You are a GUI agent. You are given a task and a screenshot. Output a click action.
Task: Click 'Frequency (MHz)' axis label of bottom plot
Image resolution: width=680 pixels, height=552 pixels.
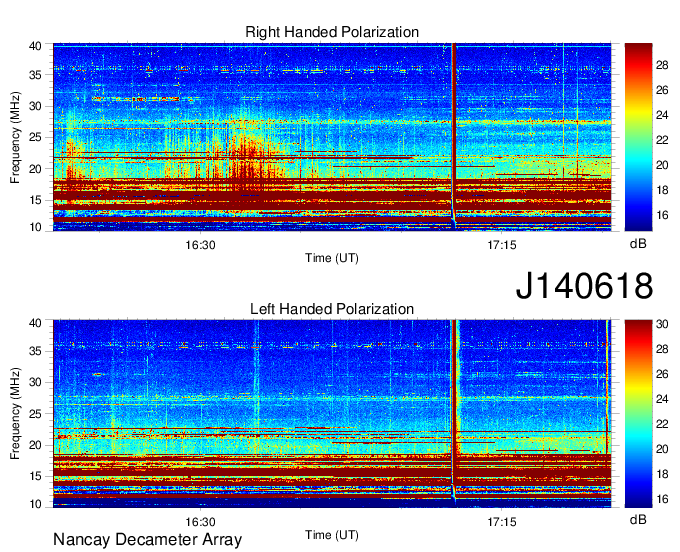coord(15,414)
